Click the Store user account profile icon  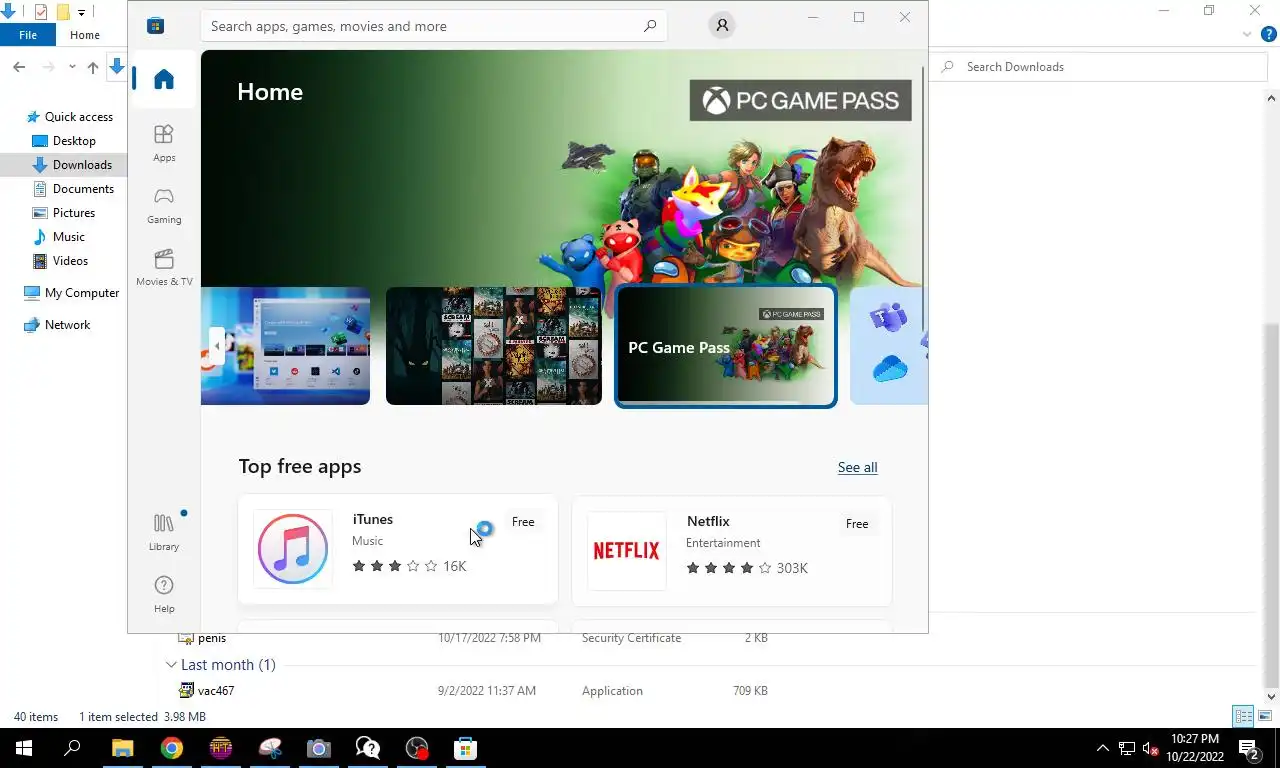[x=722, y=25]
